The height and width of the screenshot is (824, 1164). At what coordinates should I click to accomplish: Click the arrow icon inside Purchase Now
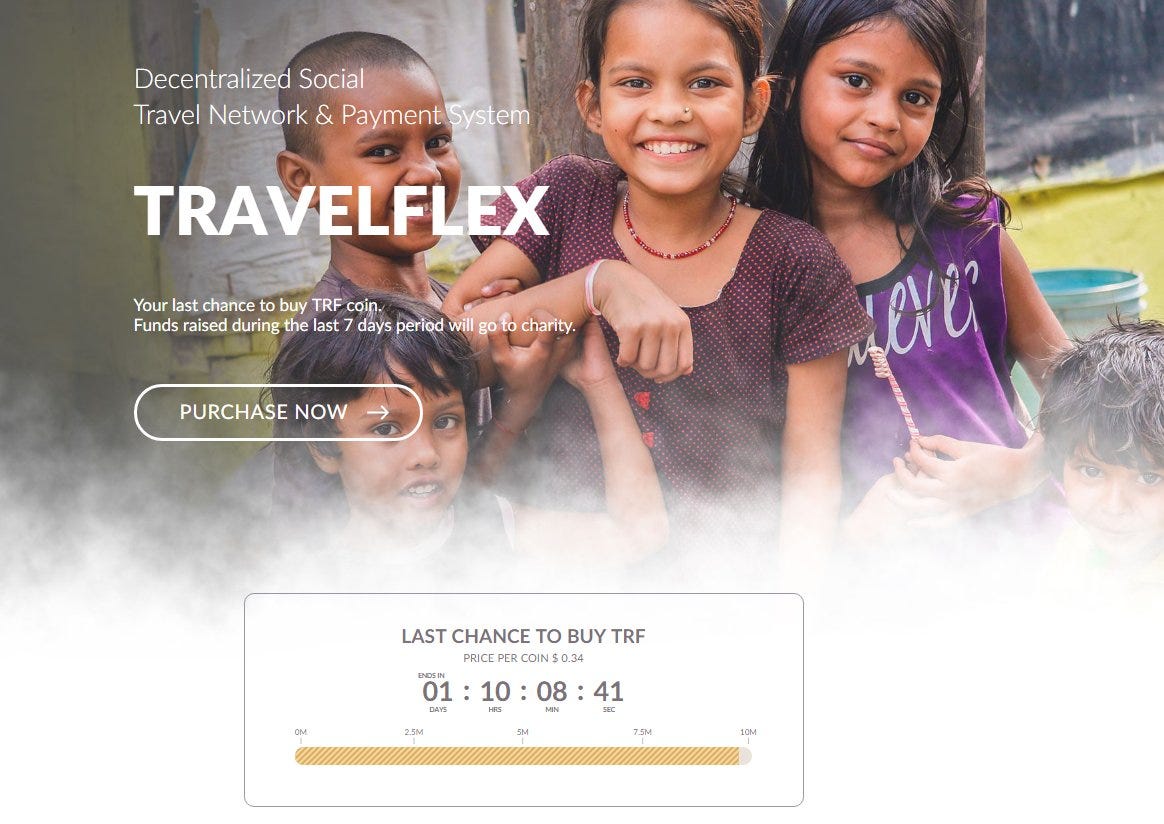(x=379, y=412)
